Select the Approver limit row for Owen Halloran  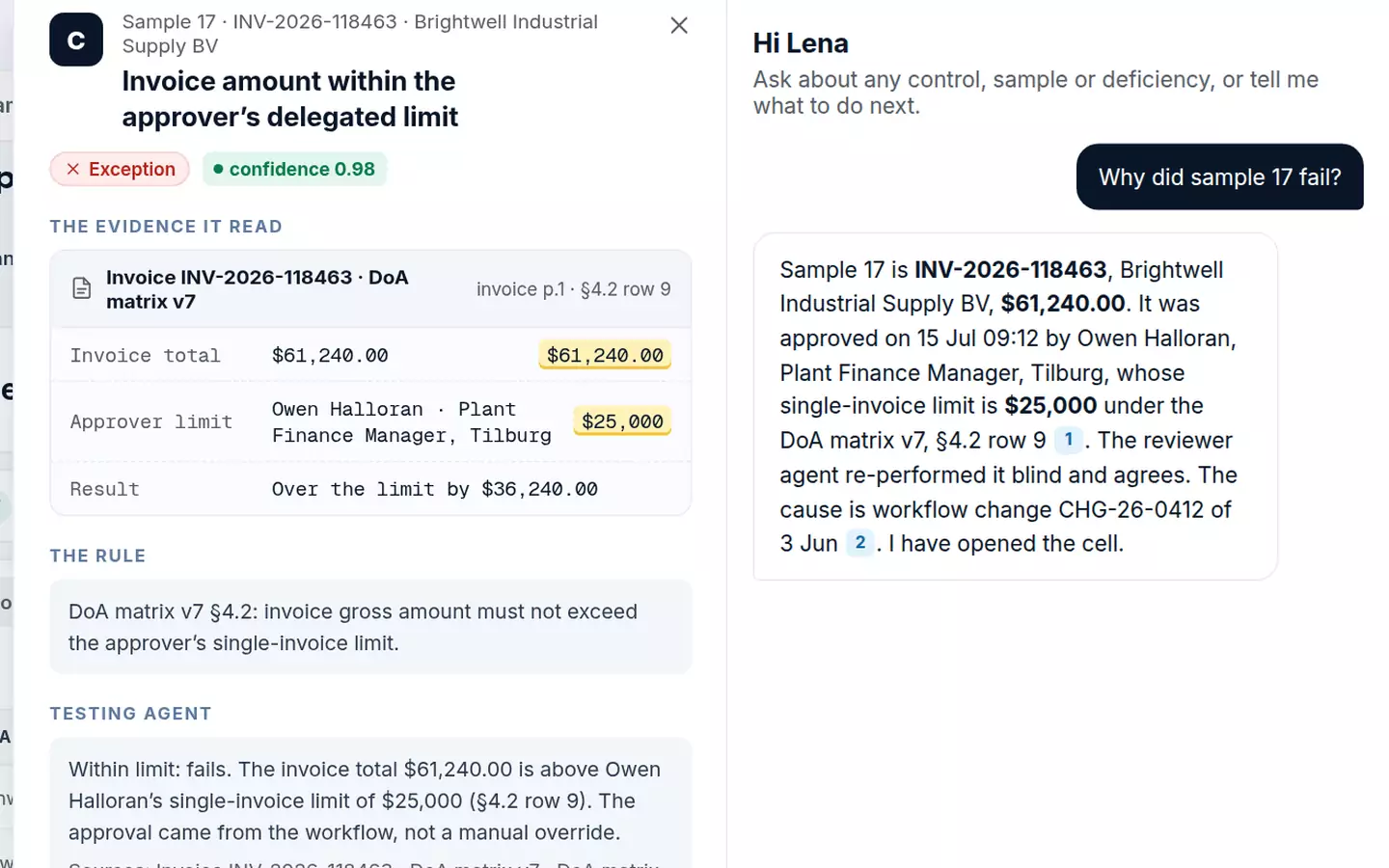pos(370,422)
